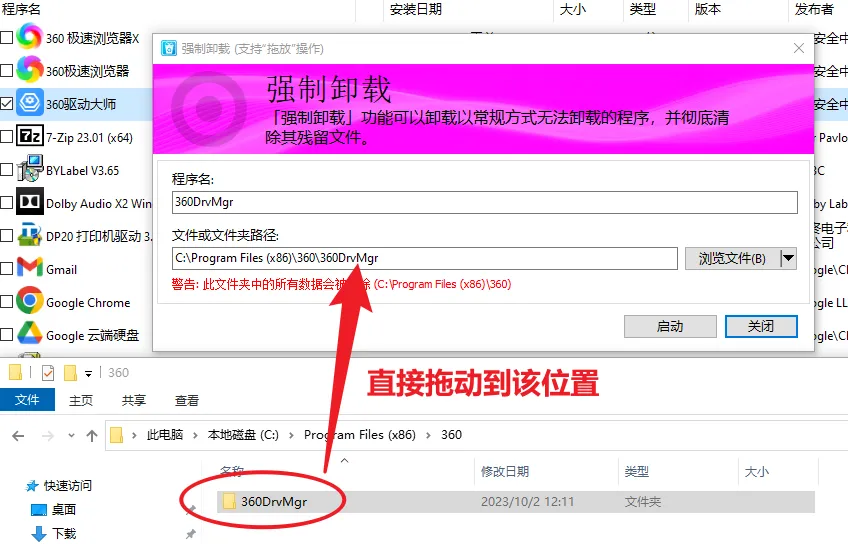The image size is (848, 544).
Task: Open the Explorer quick access toolbar dropdown
Action: [x=88, y=373]
